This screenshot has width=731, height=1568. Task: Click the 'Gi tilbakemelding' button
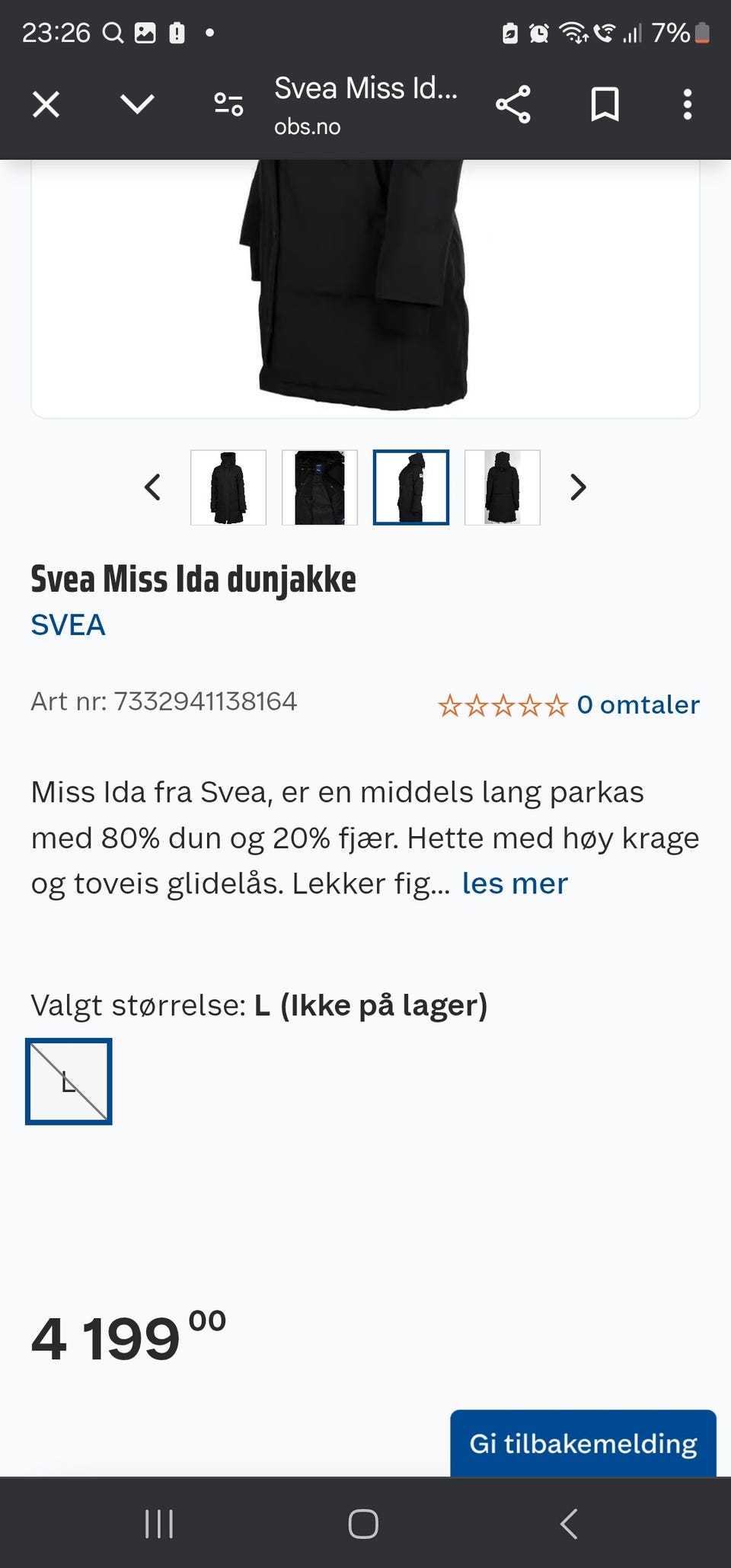(x=583, y=1443)
